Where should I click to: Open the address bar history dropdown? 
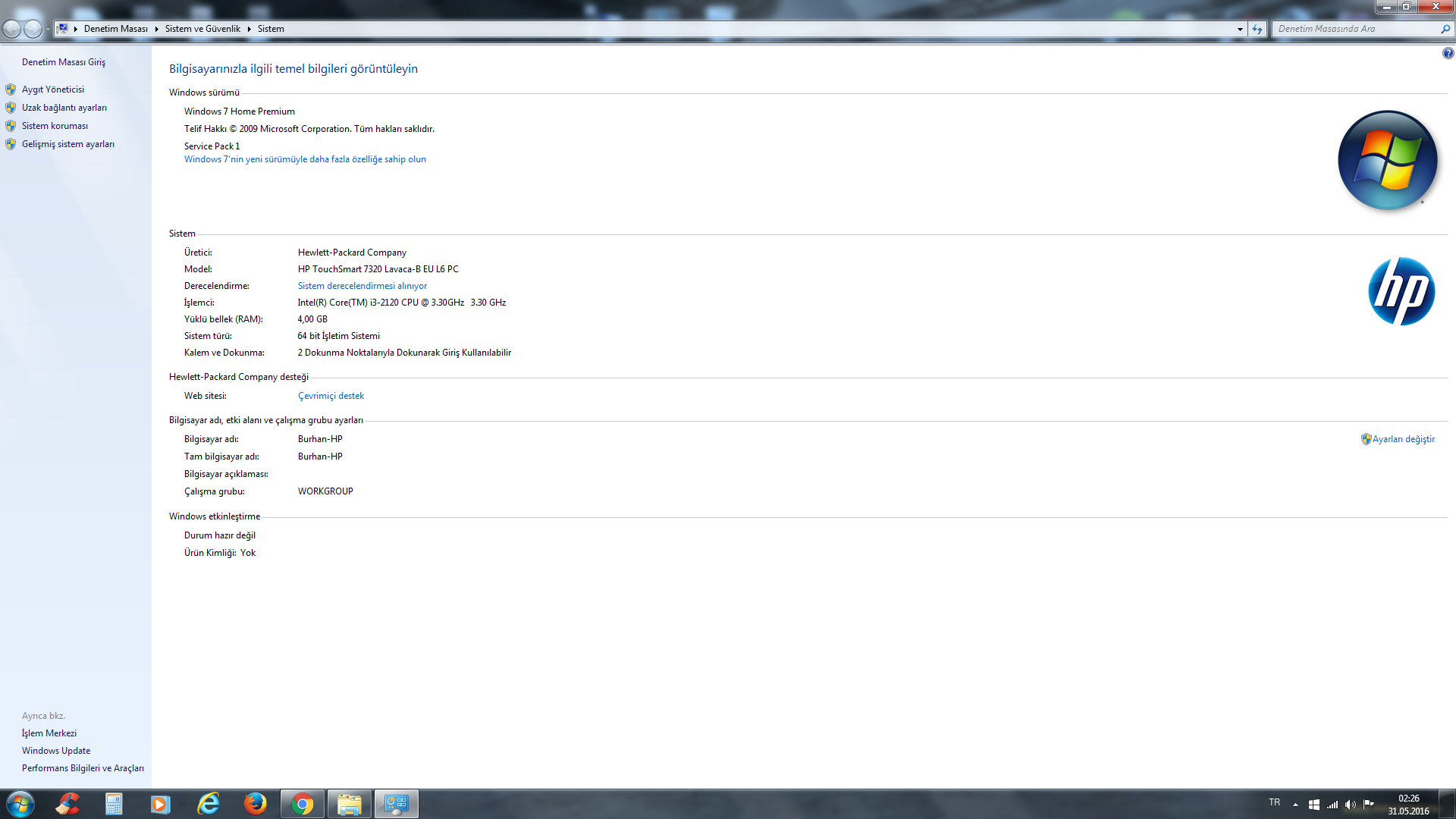pyautogui.click(x=1240, y=29)
